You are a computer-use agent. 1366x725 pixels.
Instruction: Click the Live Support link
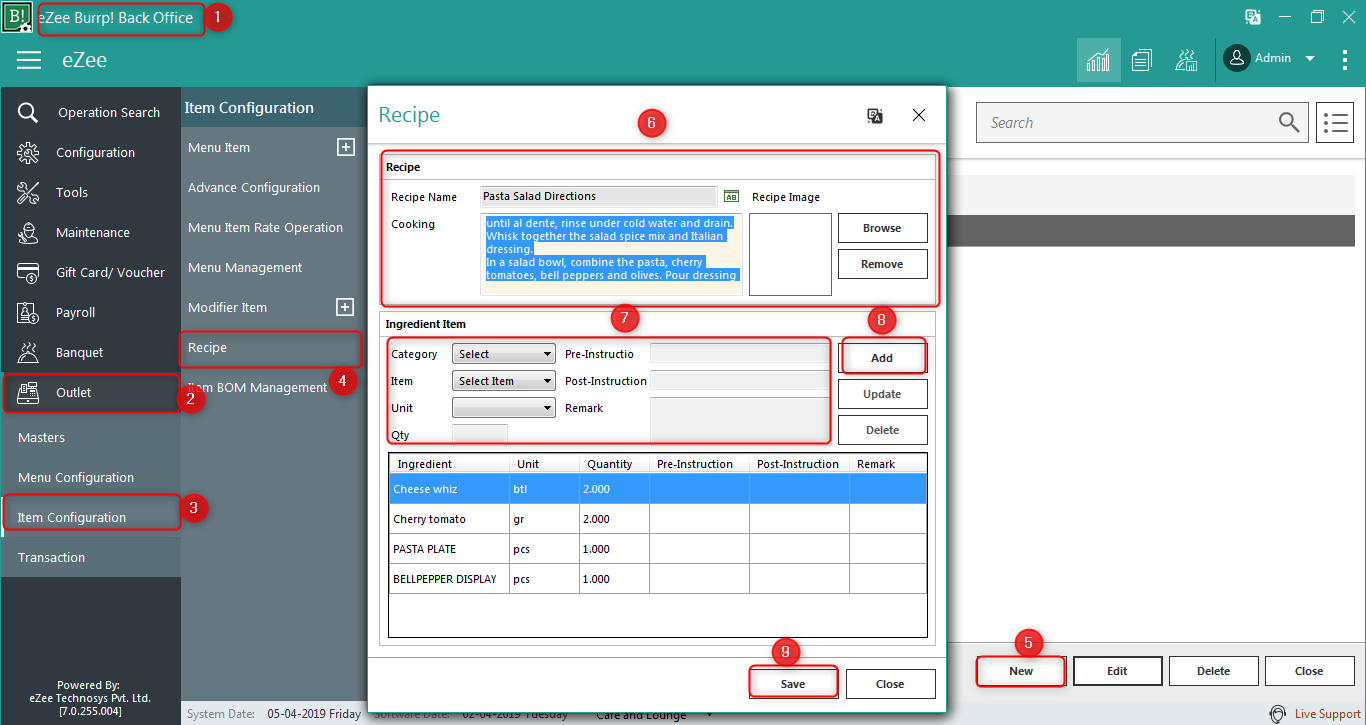(x=1328, y=714)
